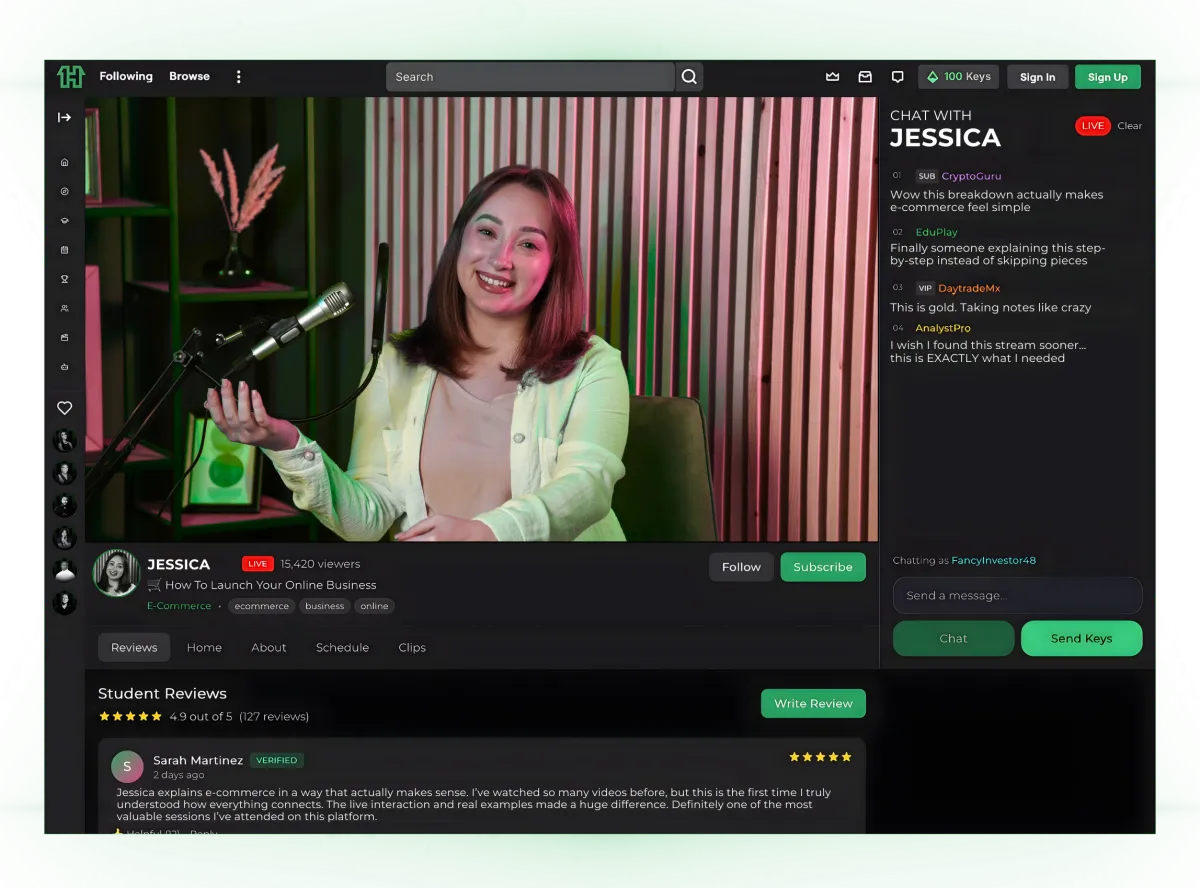
Task: Open the people community icon in sidebar
Action: click(x=65, y=308)
